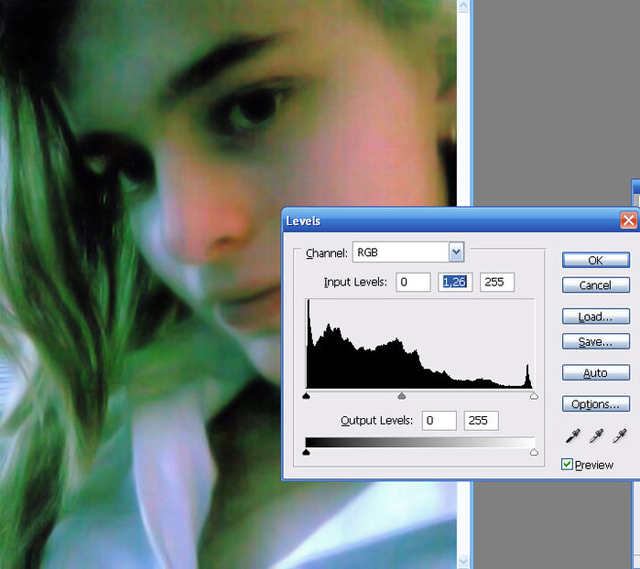
Task: Click the Save... button
Action: pos(596,341)
